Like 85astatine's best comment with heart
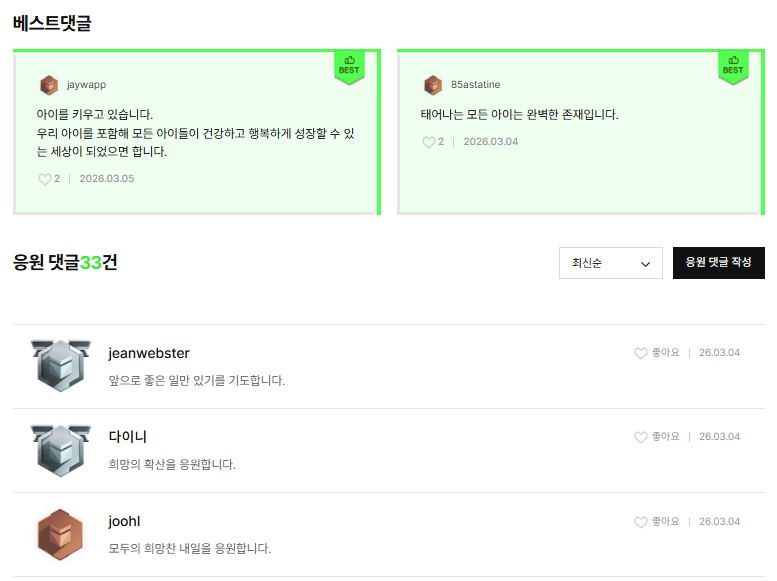This screenshot has width=777, height=581. pyautogui.click(x=428, y=142)
